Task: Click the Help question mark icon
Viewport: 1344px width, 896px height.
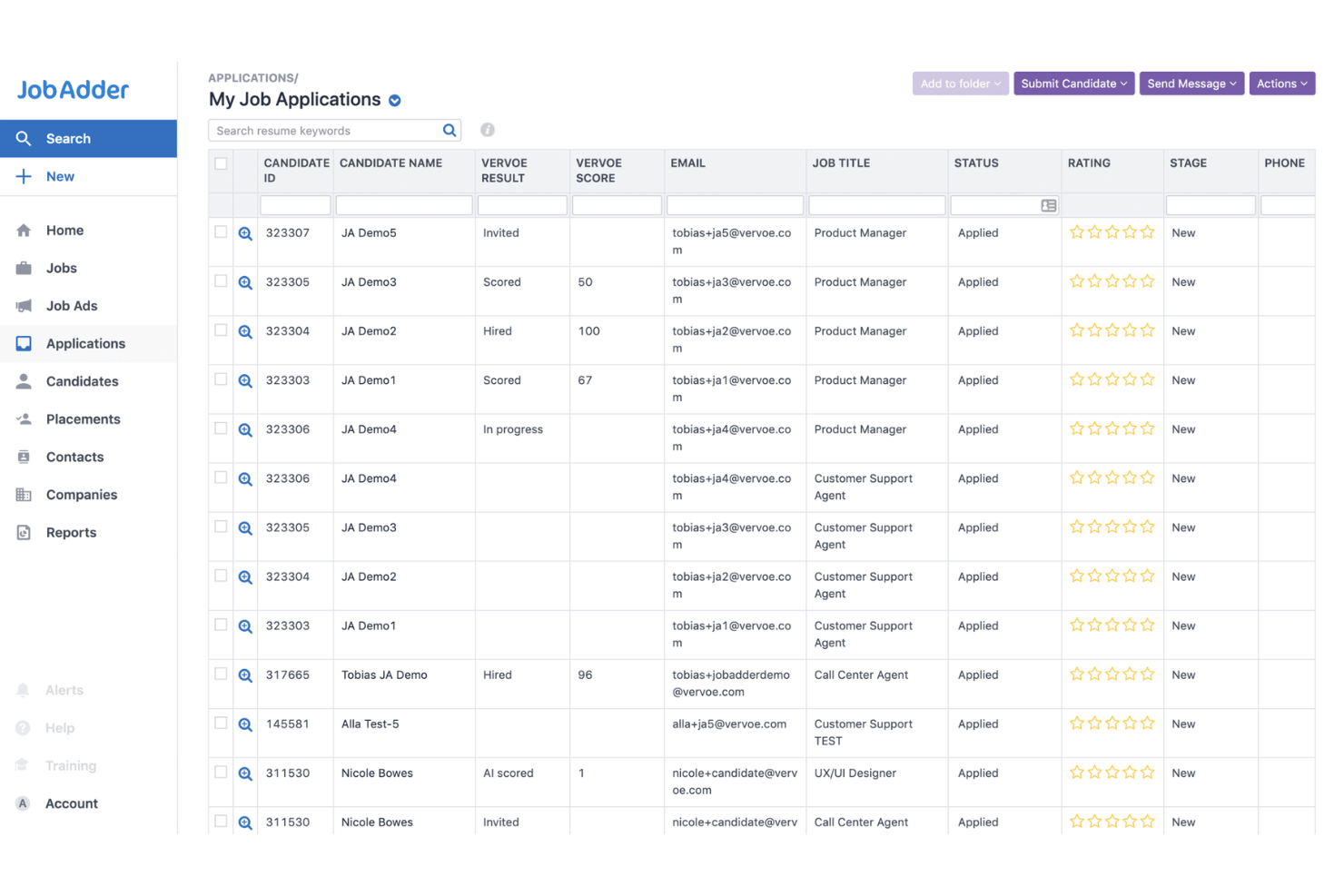Action: tap(24, 728)
